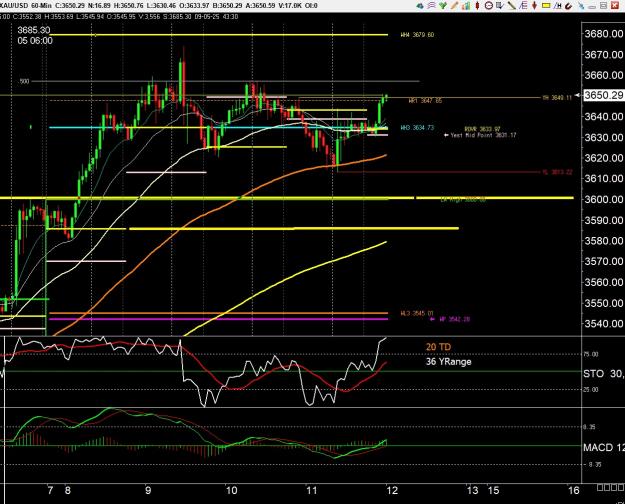Screen dimensions: 625x504
Task: Click the green puzzle-piece toolbar icon
Action: pyautogui.click(x=443, y=6)
